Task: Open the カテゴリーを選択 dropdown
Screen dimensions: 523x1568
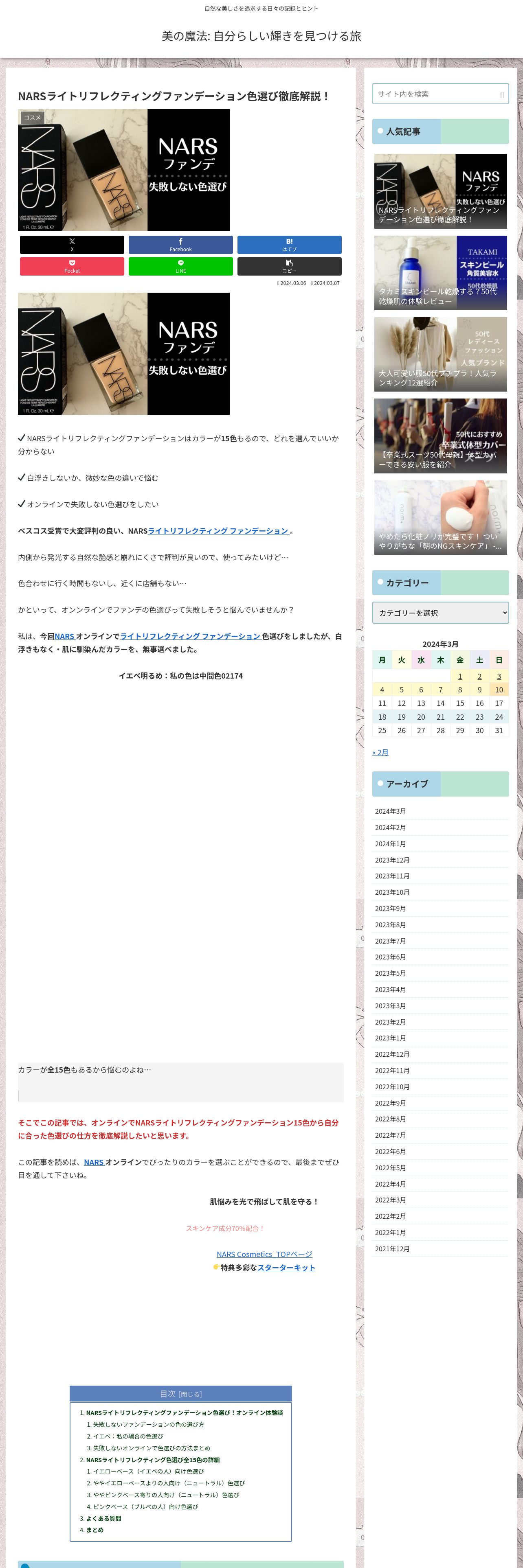Action: [x=440, y=613]
